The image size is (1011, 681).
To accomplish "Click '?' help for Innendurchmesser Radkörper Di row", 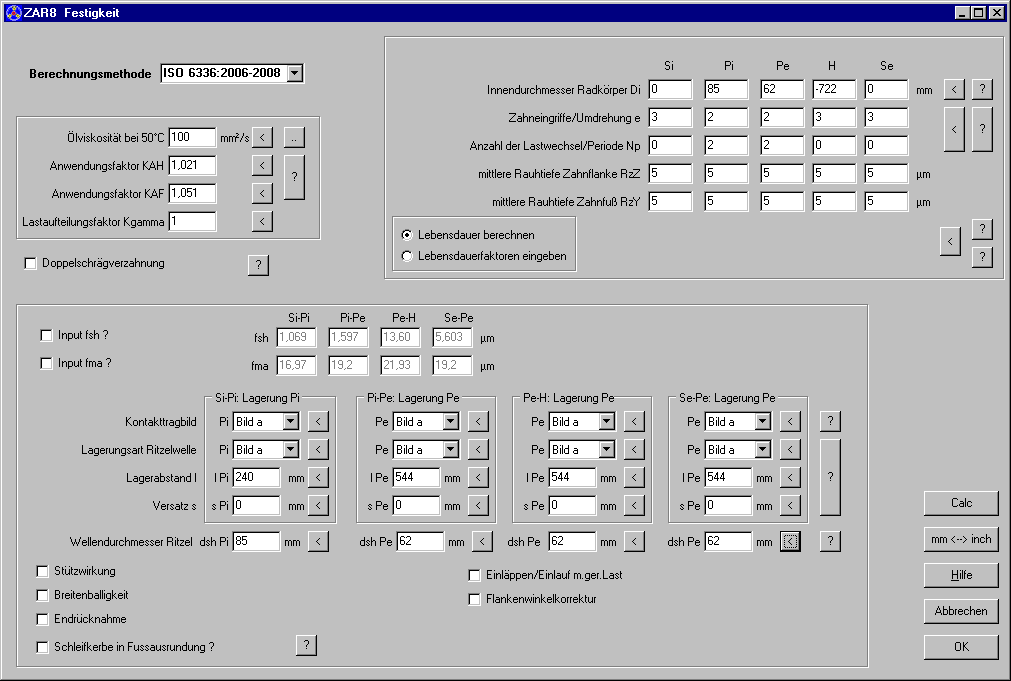I will point(982,89).
